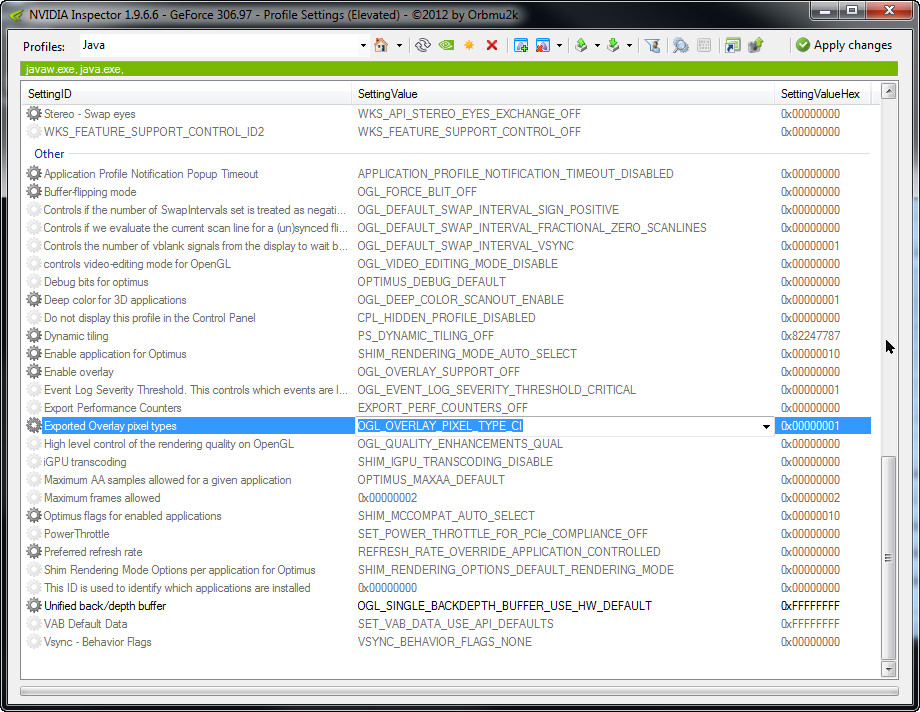Screen dimensions: 920x712
Task: Click the refresh profile settings icon
Action: 422,45
